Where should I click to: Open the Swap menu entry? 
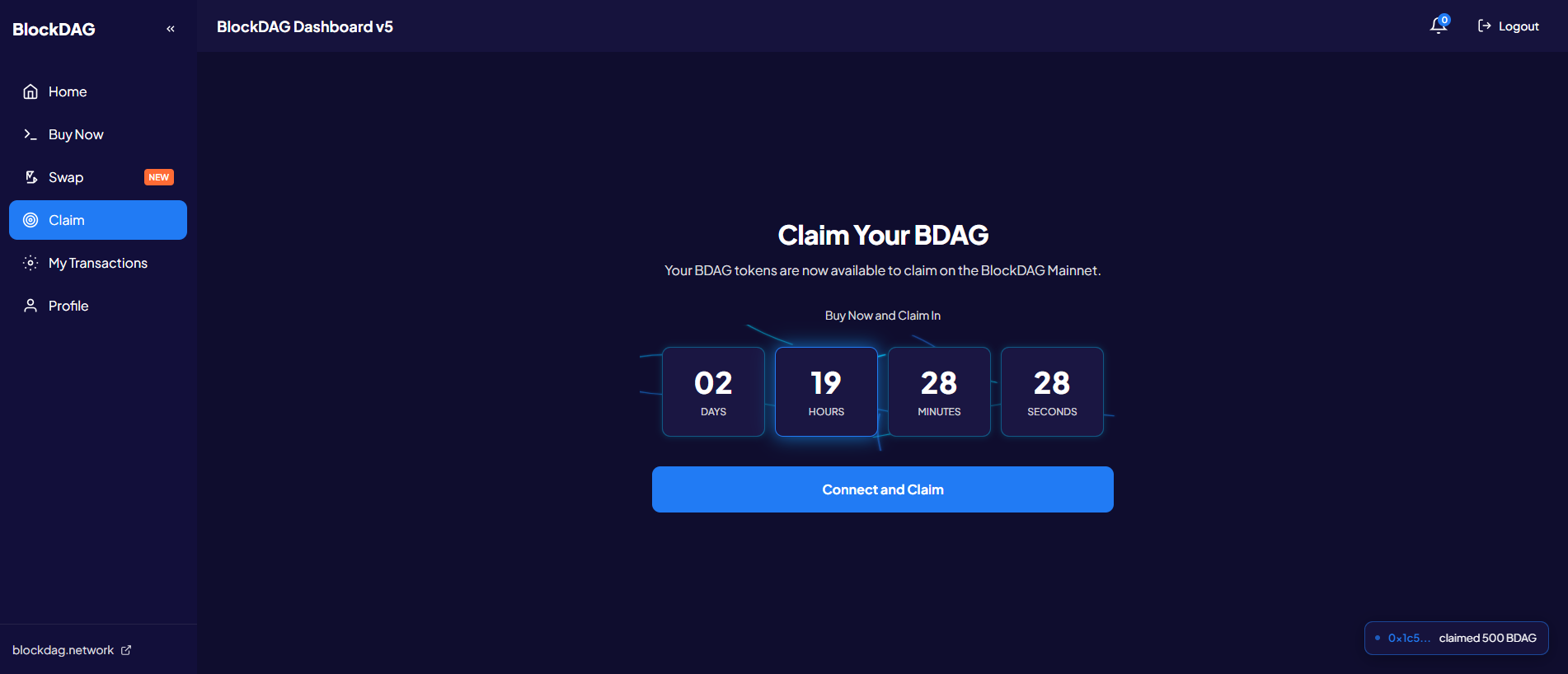coord(98,177)
